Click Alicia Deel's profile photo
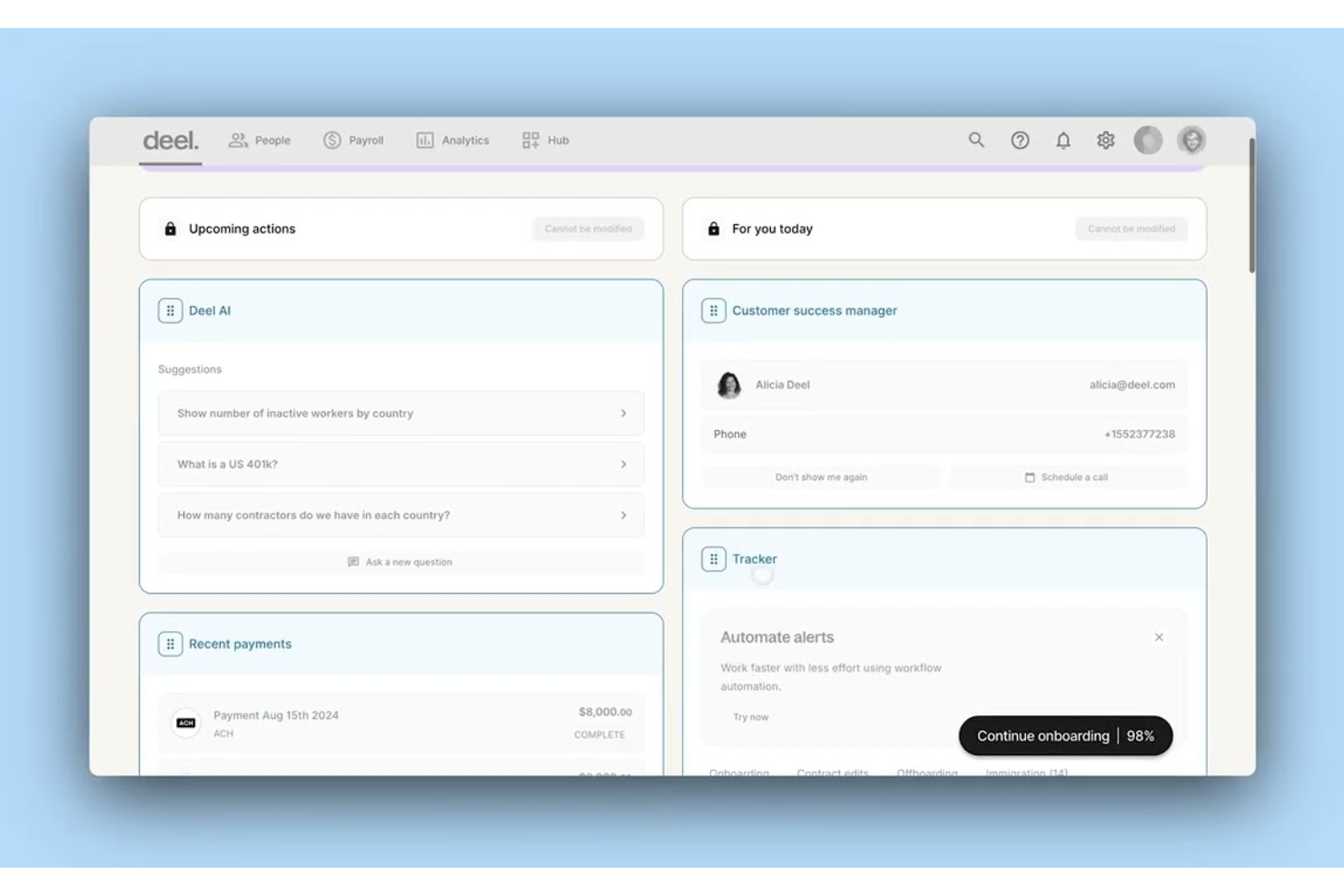The width and height of the screenshot is (1344, 896). pyautogui.click(x=728, y=385)
